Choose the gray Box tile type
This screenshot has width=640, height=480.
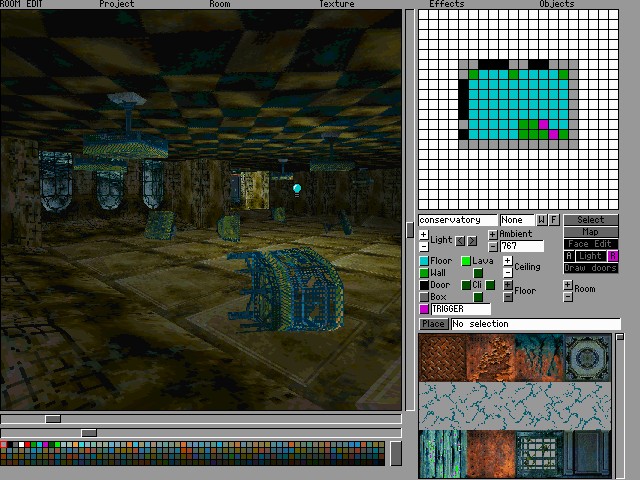[424, 297]
